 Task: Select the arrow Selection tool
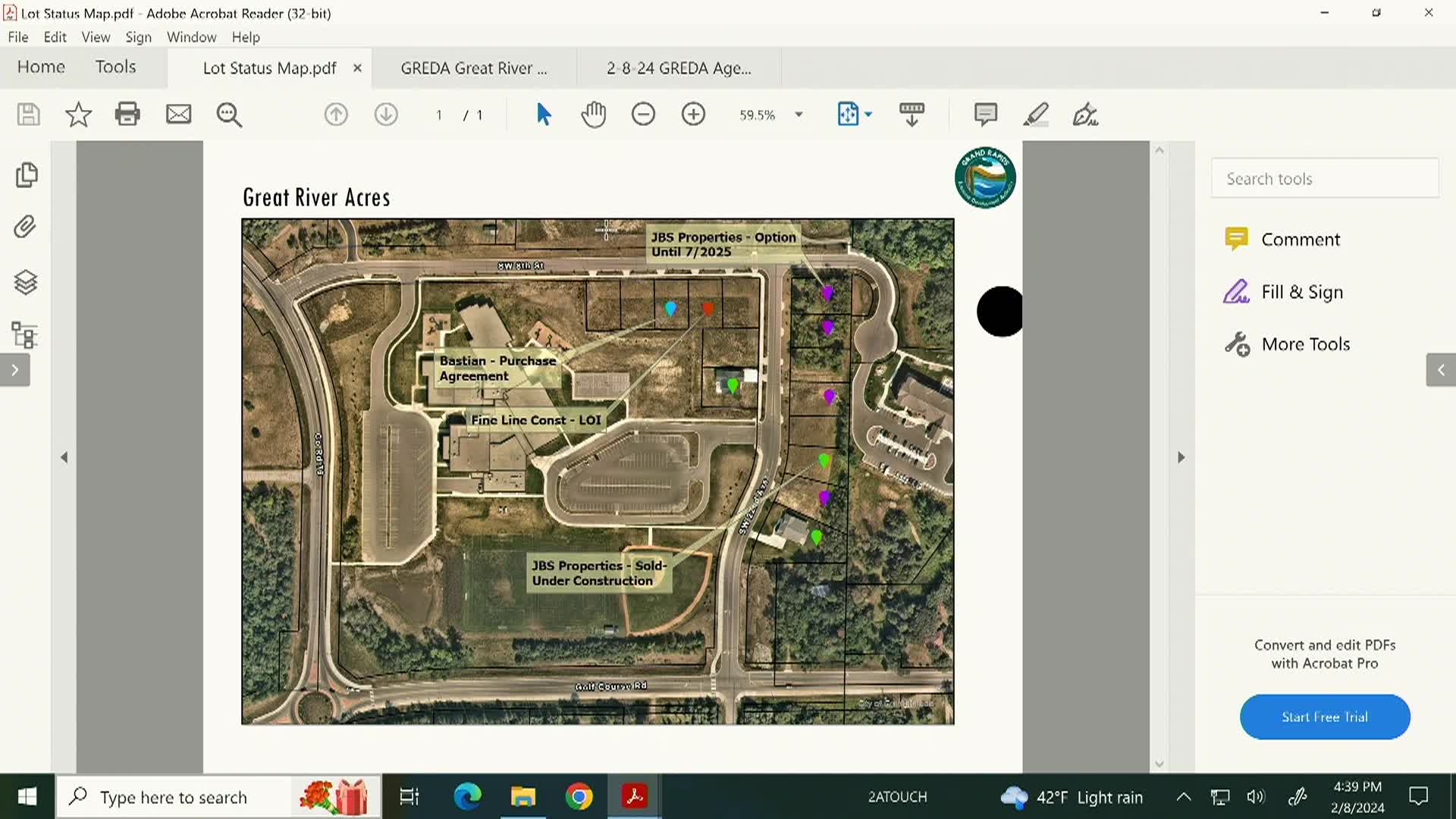544,115
